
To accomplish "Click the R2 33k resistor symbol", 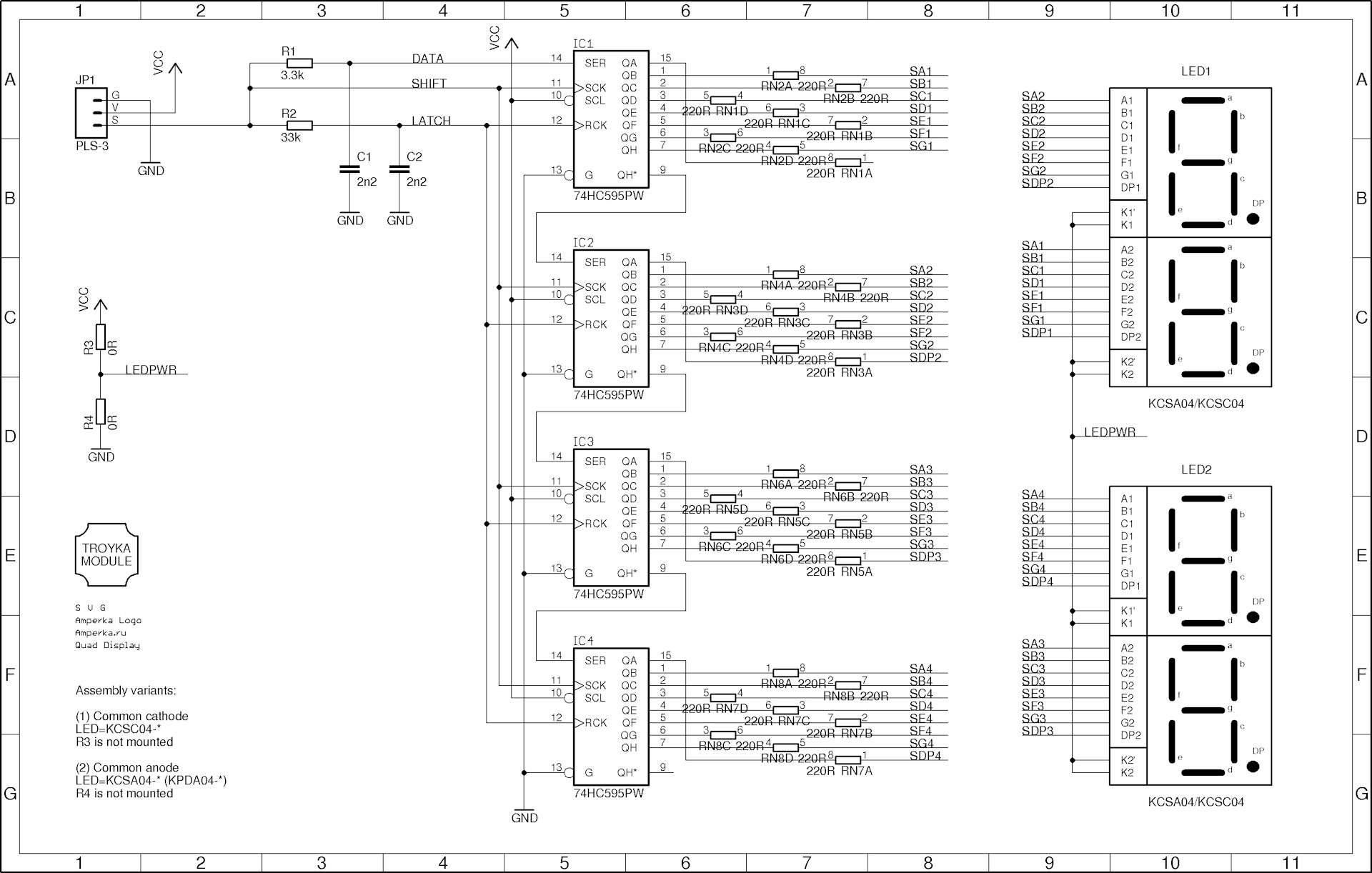I will click(299, 125).
